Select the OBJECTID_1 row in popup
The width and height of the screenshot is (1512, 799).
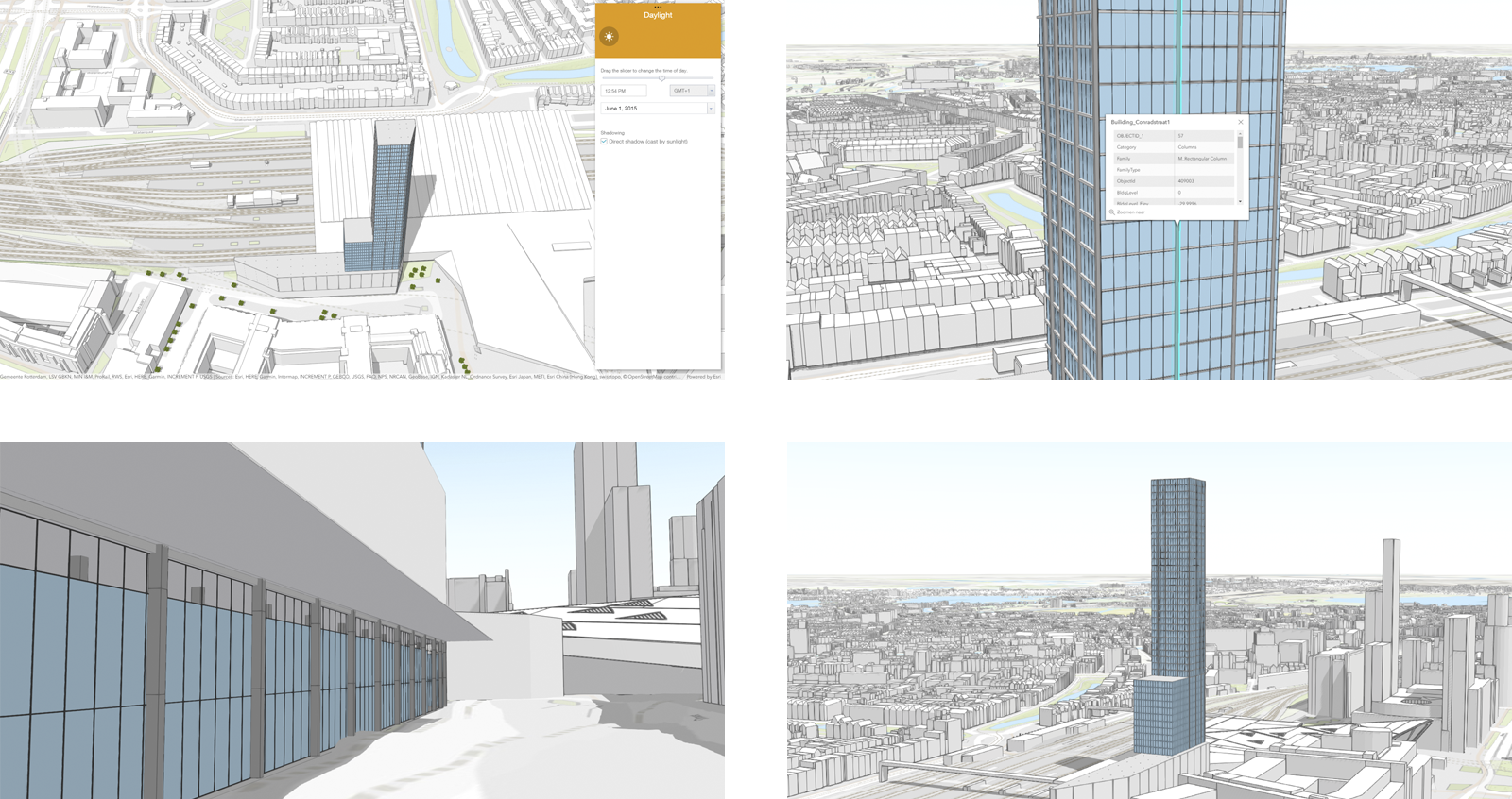[1174, 136]
